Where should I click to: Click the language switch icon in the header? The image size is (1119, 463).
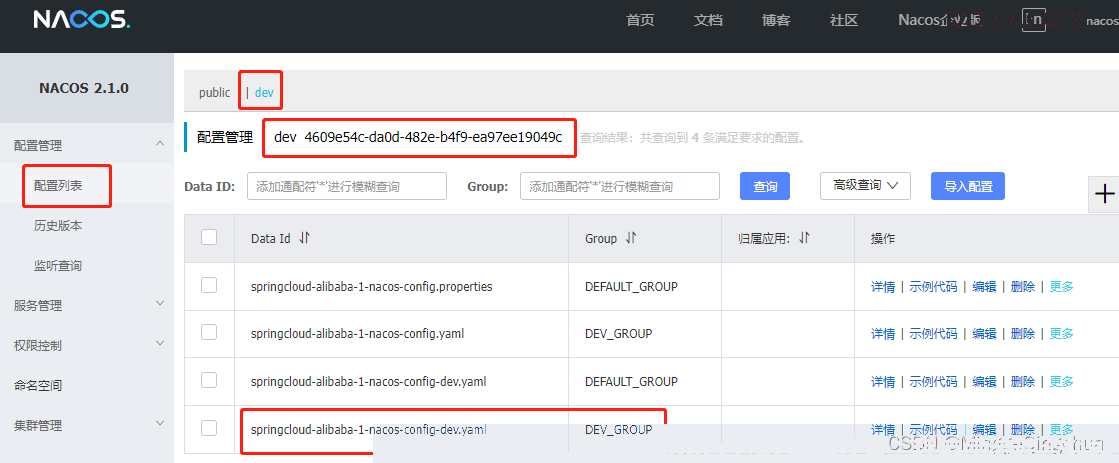click(1033, 20)
